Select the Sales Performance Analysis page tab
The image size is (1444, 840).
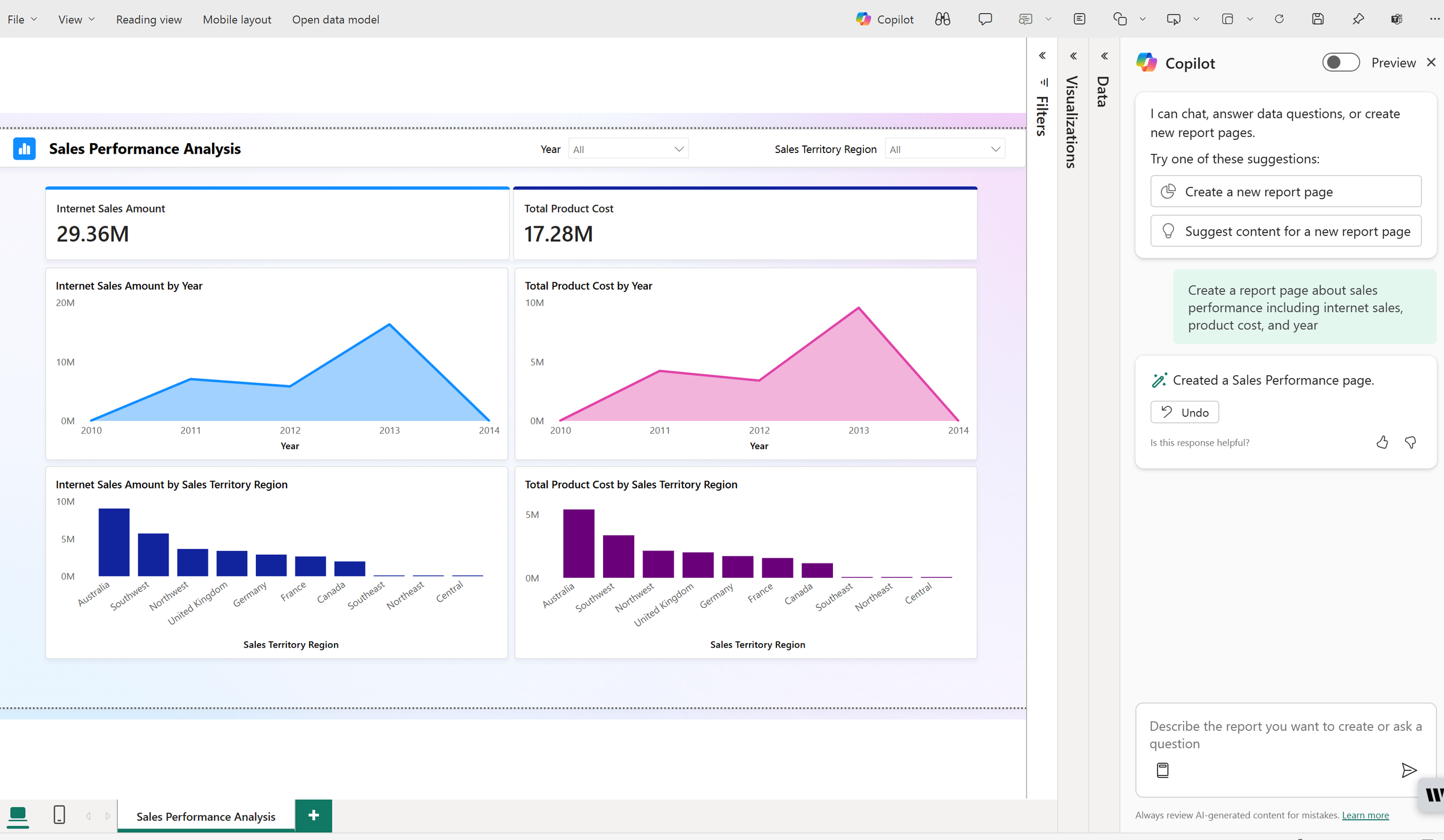206,816
